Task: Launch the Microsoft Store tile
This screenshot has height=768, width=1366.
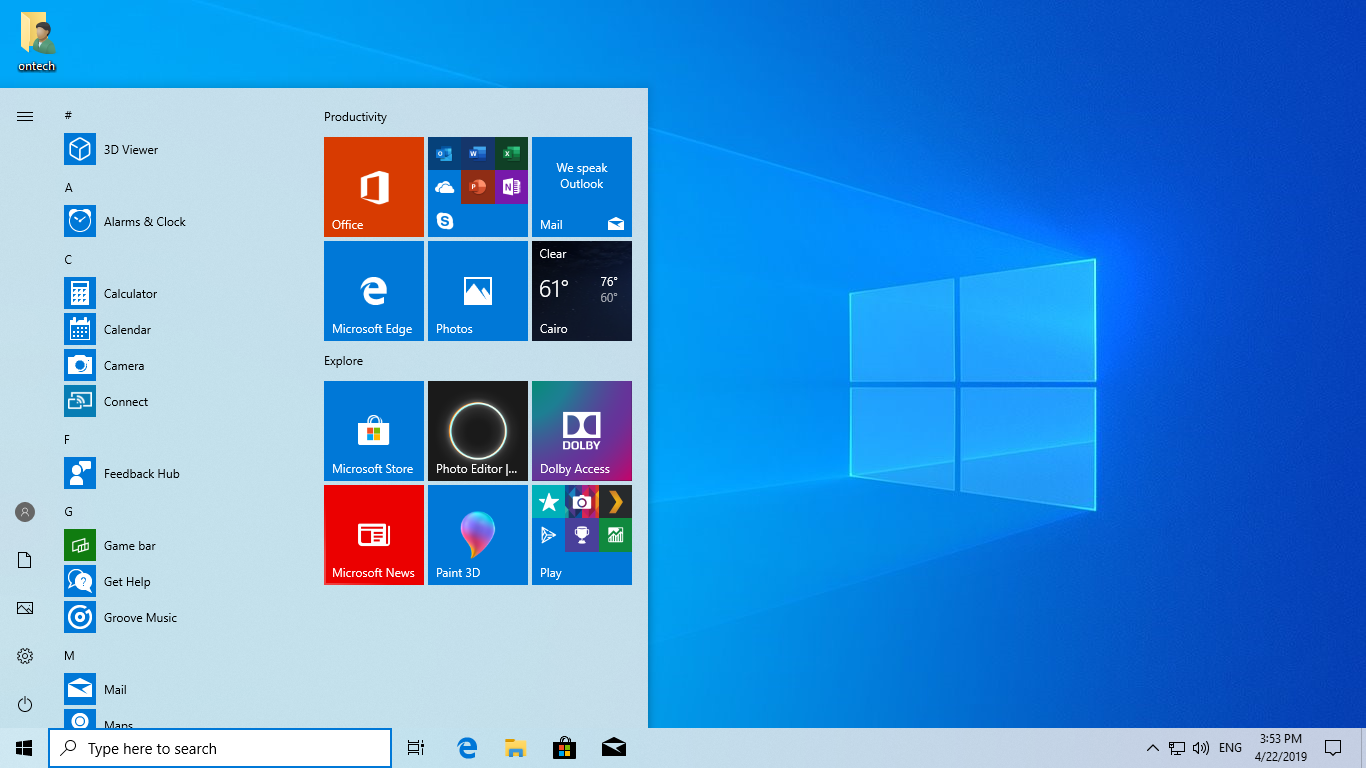Action: click(x=374, y=431)
